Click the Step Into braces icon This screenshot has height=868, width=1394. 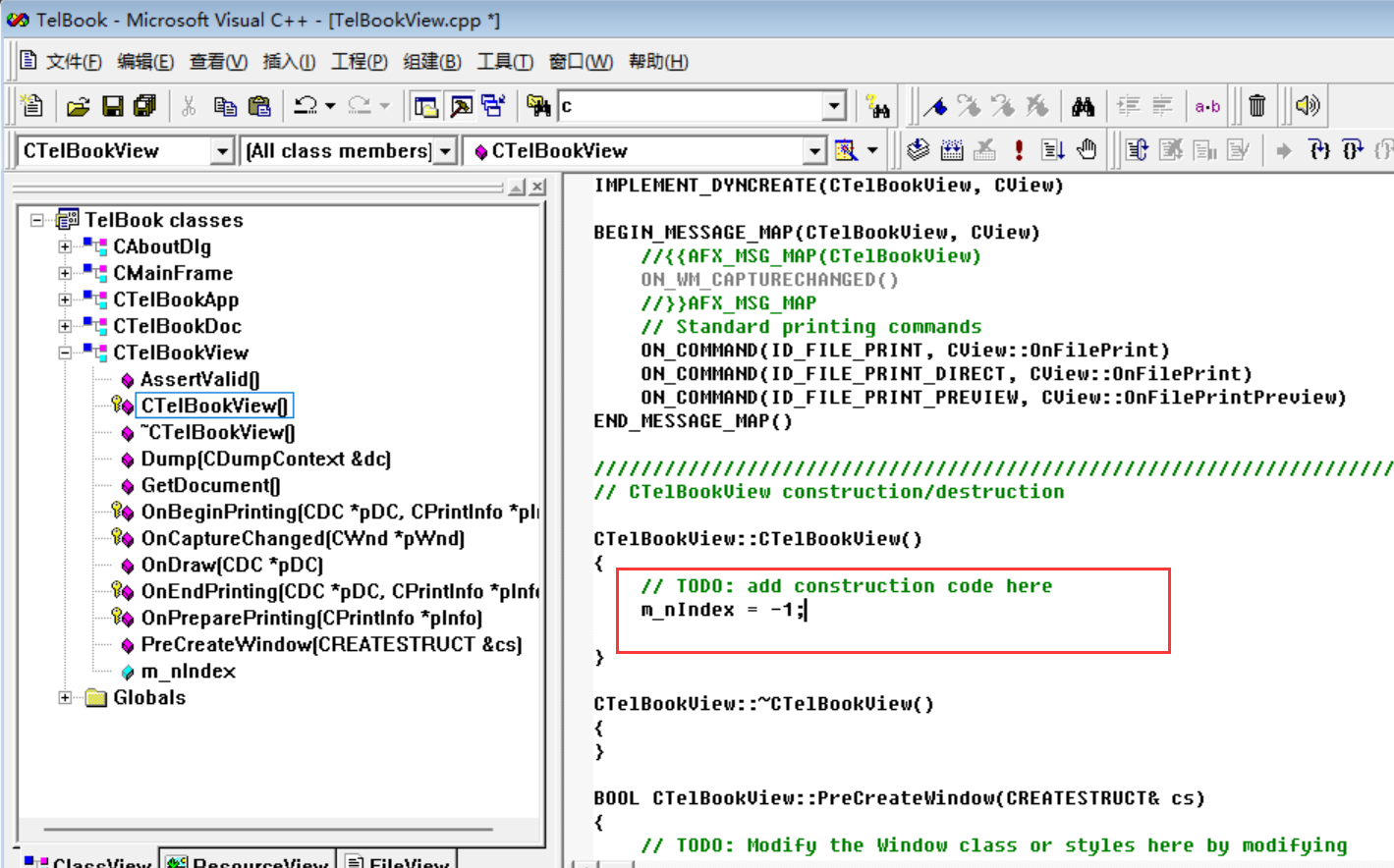1319,150
